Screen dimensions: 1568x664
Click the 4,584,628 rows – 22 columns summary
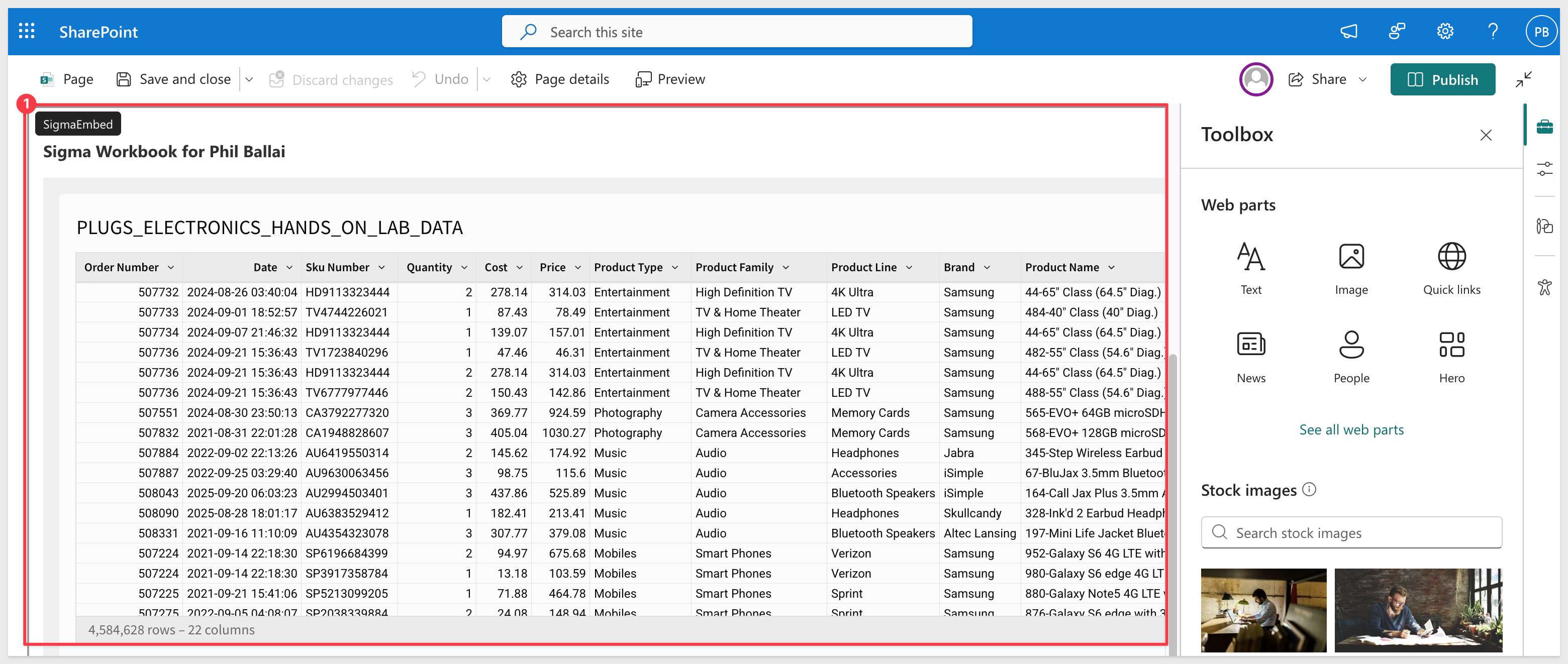(x=172, y=630)
